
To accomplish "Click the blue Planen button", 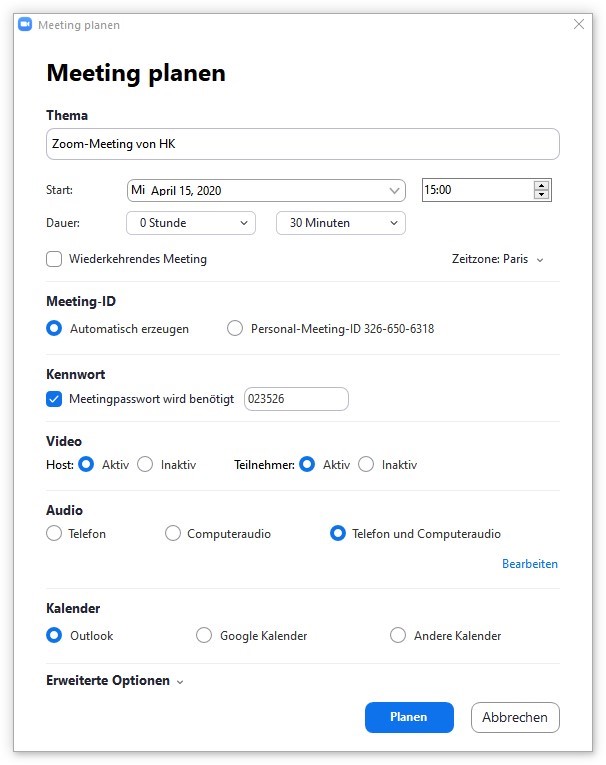I will click(409, 717).
